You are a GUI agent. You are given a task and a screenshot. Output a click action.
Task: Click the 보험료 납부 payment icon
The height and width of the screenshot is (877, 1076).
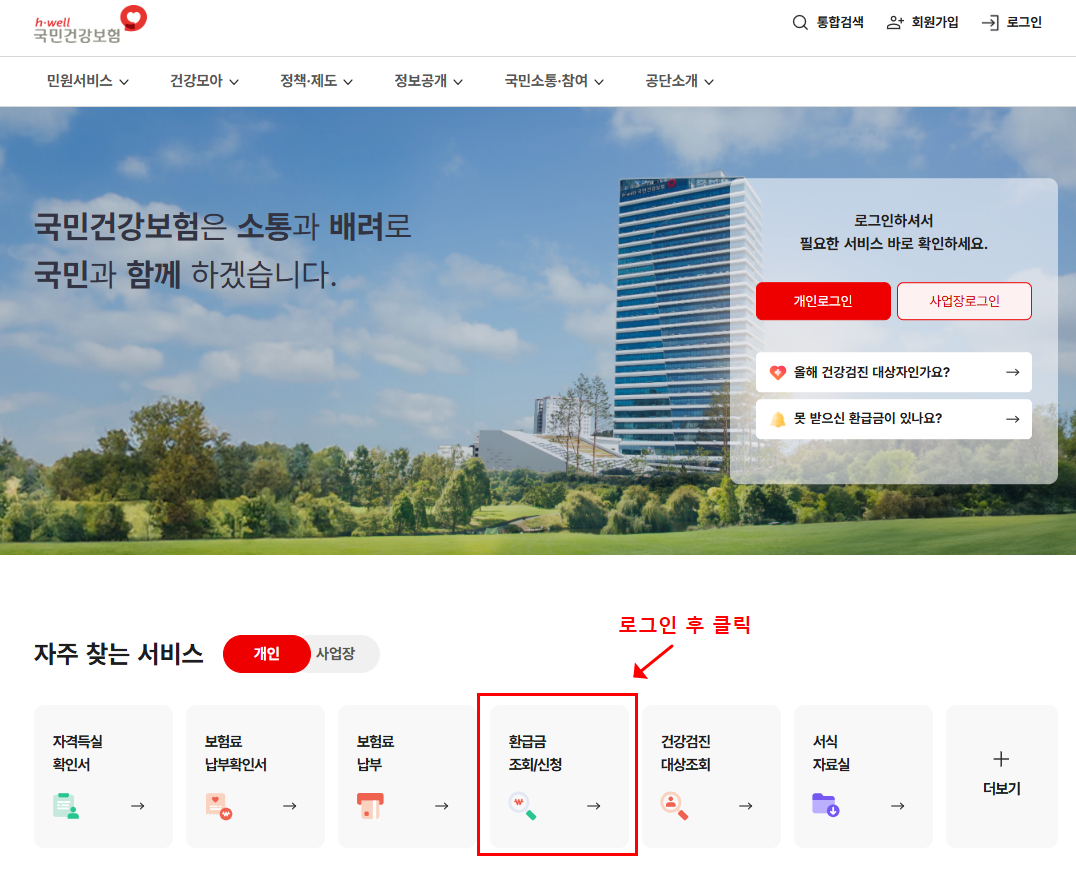370,806
